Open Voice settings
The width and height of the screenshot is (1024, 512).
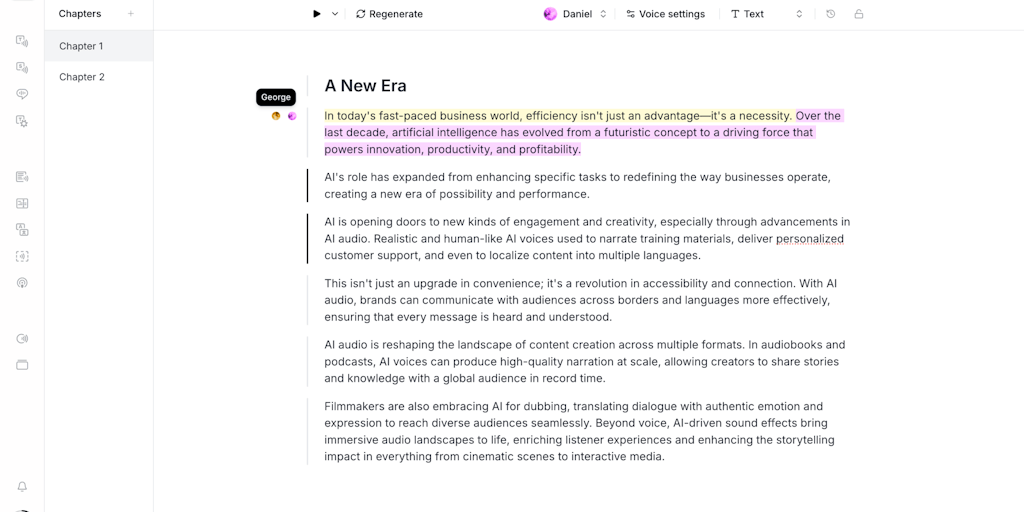(665, 14)
